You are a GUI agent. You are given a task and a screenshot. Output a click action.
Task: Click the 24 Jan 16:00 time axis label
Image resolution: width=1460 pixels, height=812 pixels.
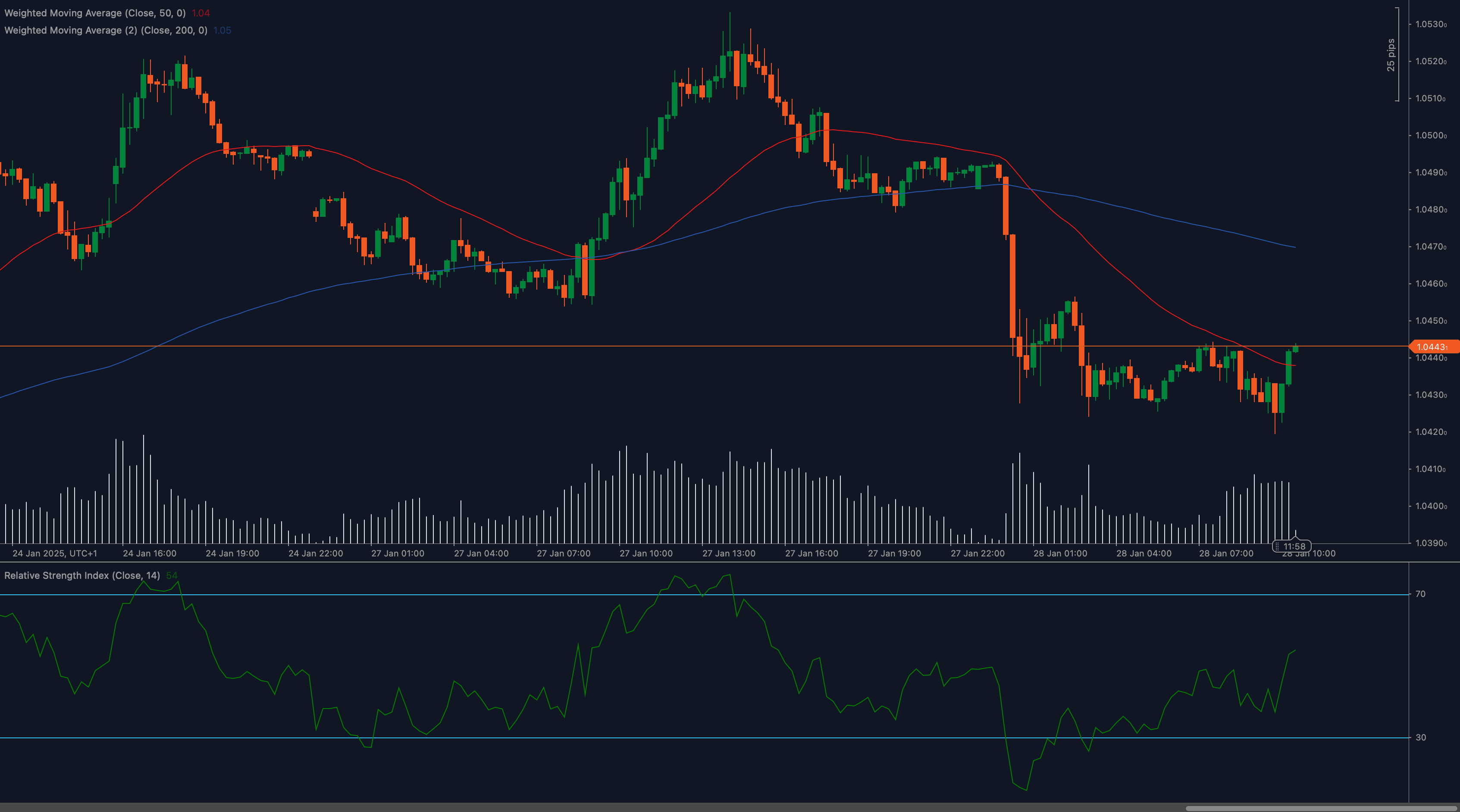(x=150, y=553)
